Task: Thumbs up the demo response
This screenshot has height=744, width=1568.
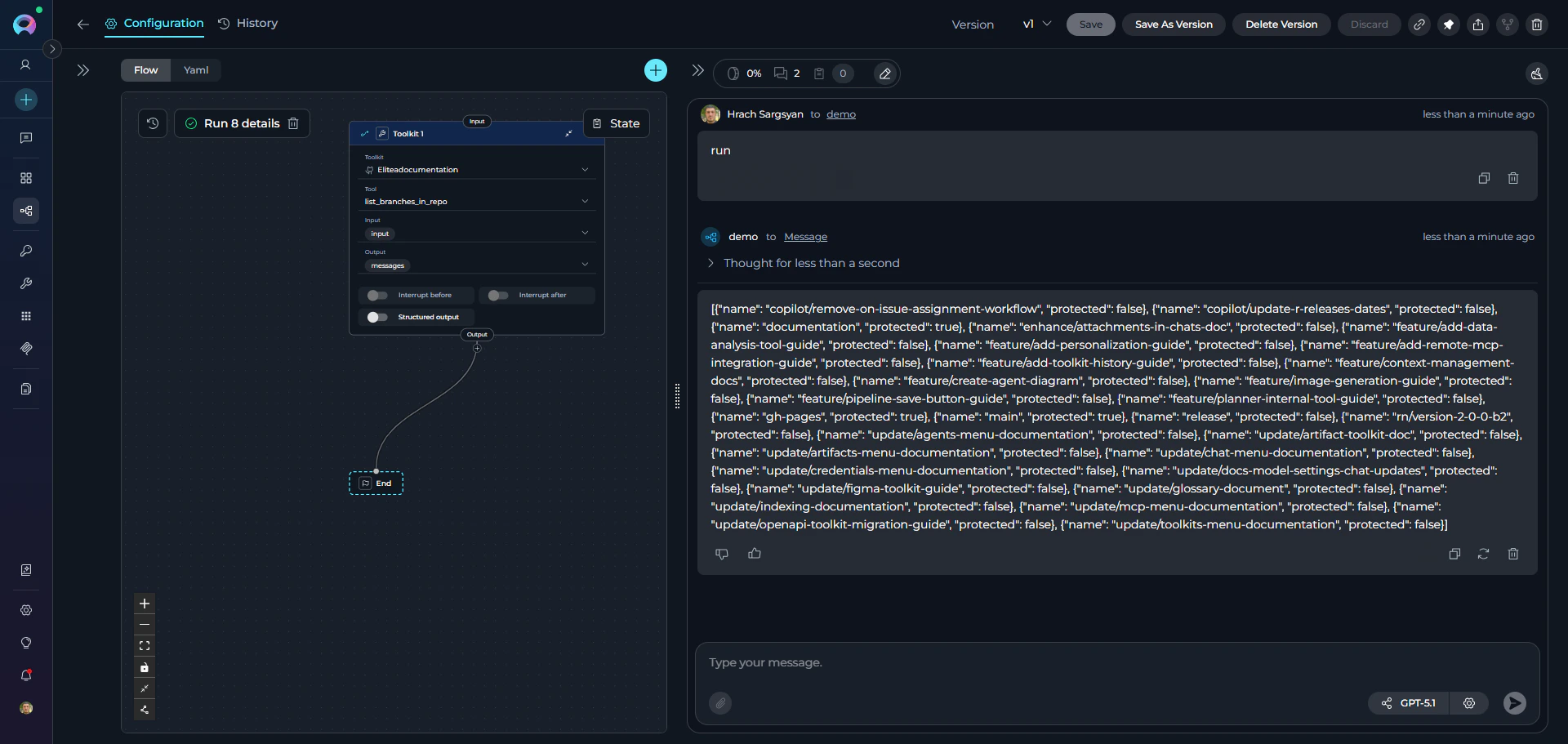Action: 755,554
